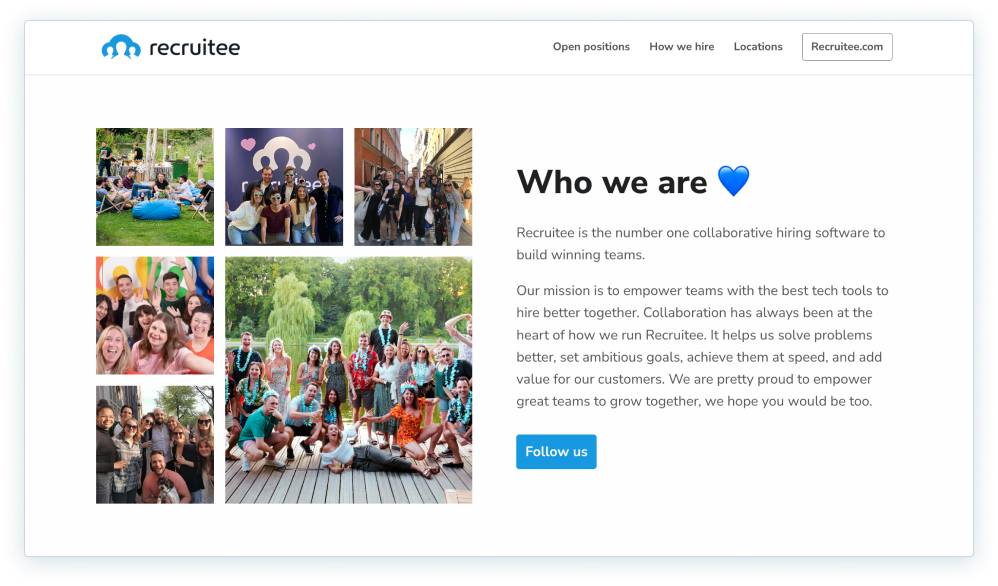View the Locations page

point(757,46)
